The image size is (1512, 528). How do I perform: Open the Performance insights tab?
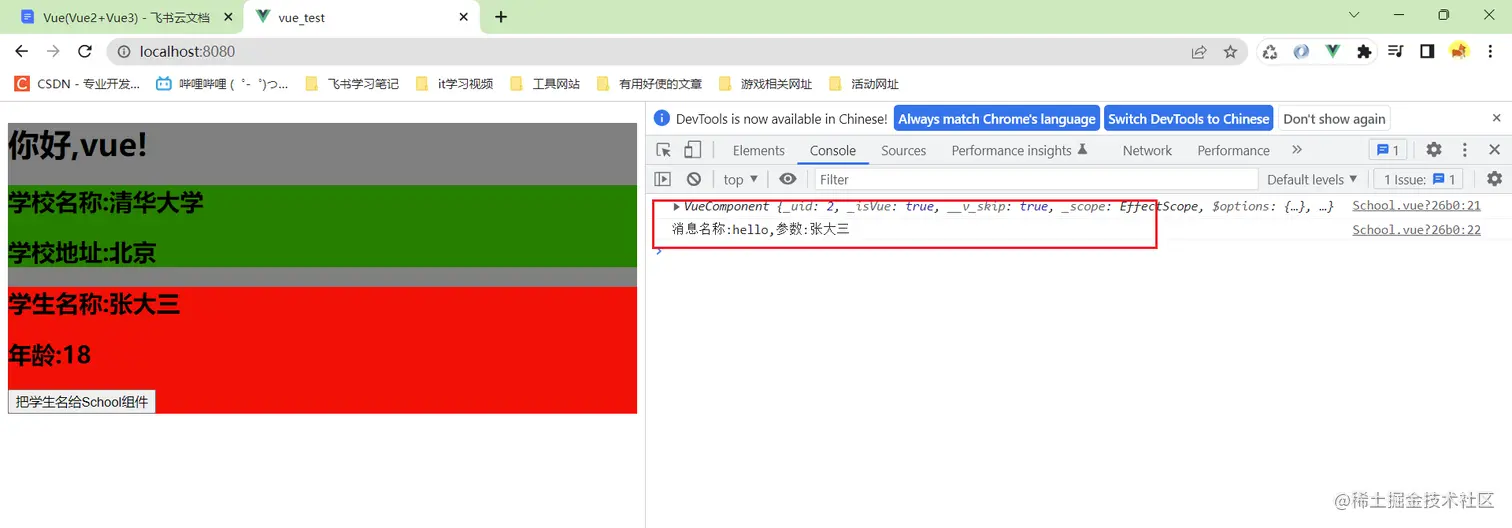(x=1019, y=150)
